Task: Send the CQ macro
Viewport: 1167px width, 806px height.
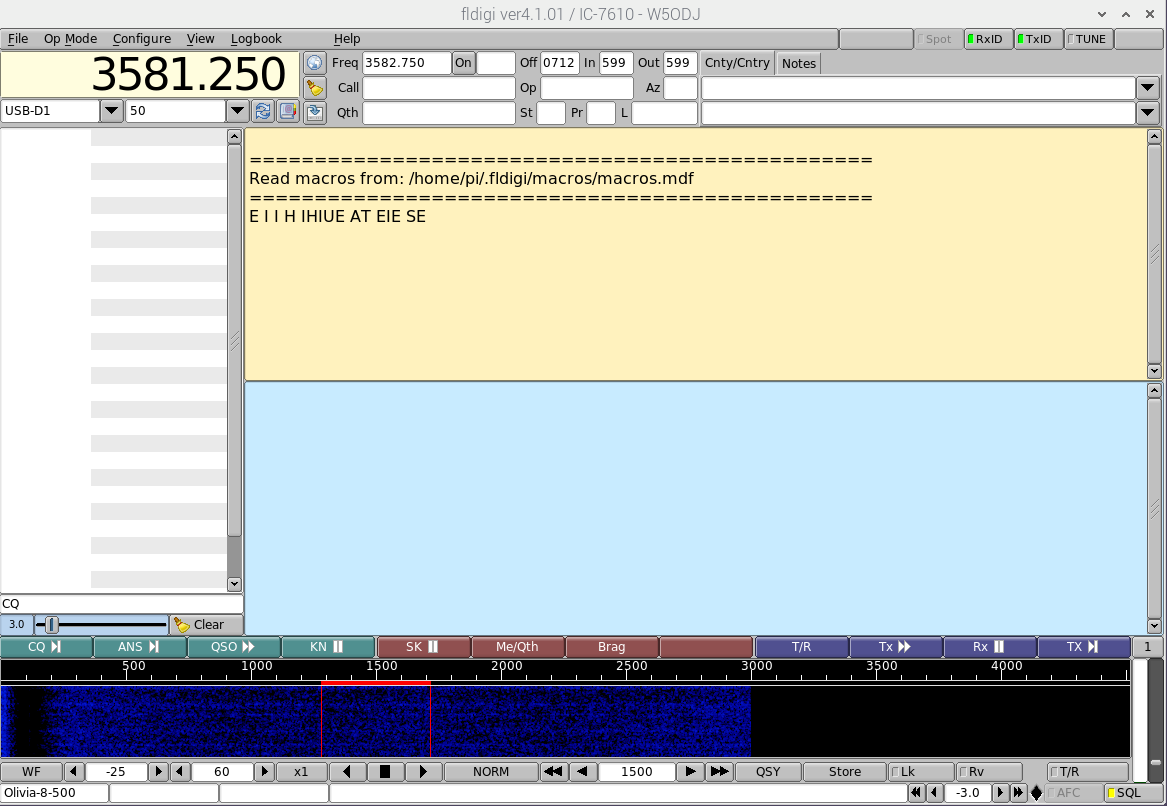Action: (x=46, y=646)
